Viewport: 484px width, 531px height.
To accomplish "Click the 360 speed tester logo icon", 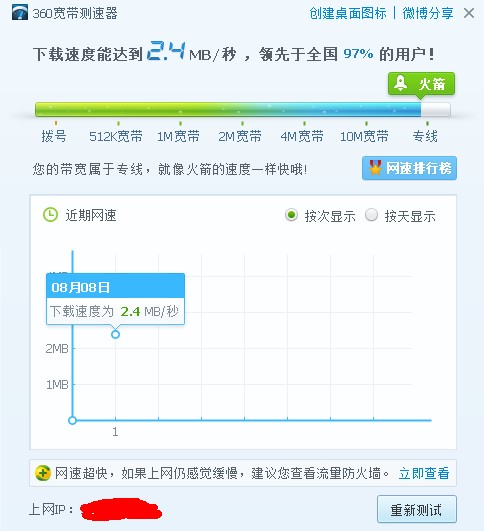I will click(x=20, y=13).
